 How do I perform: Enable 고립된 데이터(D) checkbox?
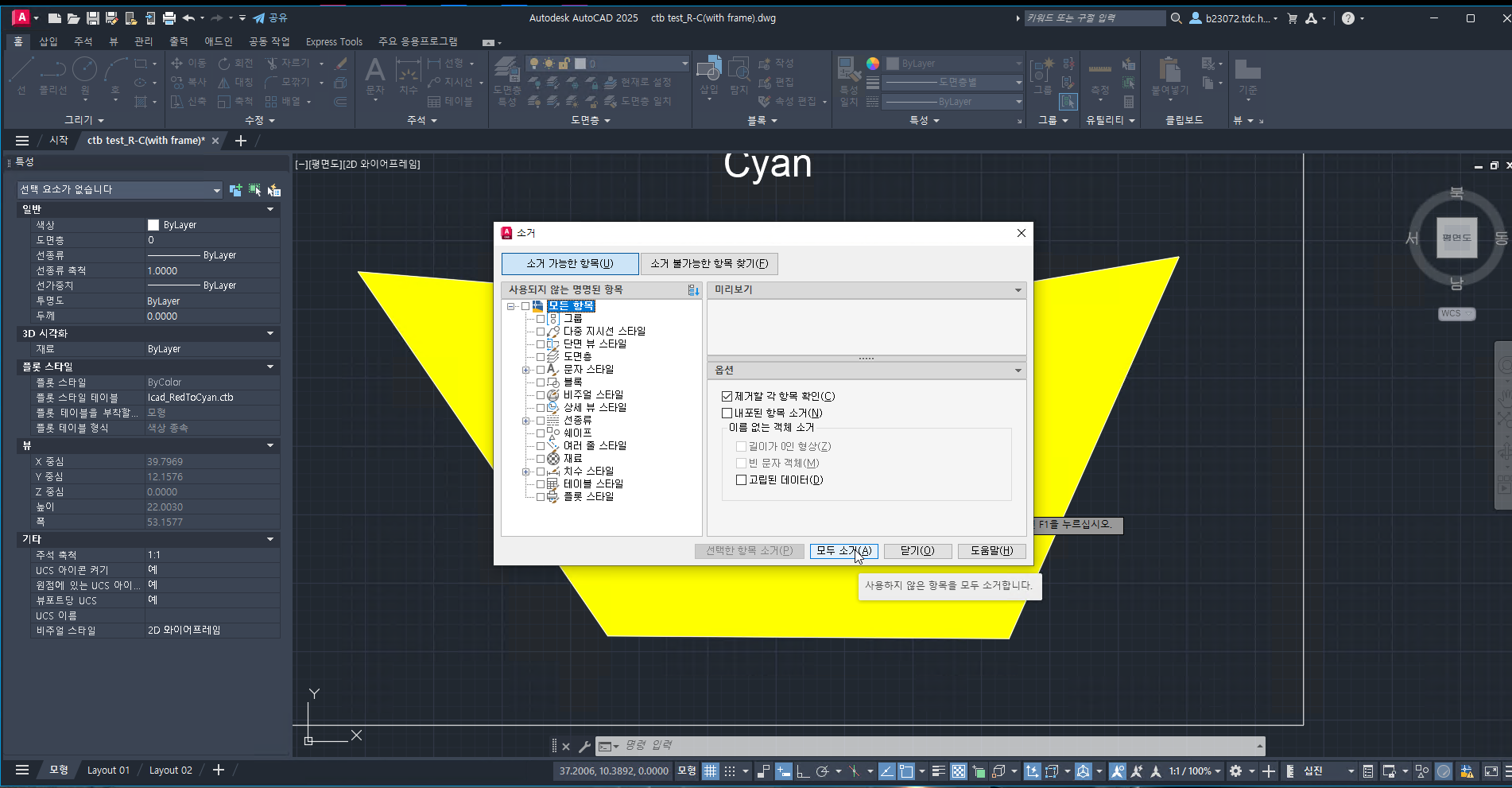(x=741, y=479)
